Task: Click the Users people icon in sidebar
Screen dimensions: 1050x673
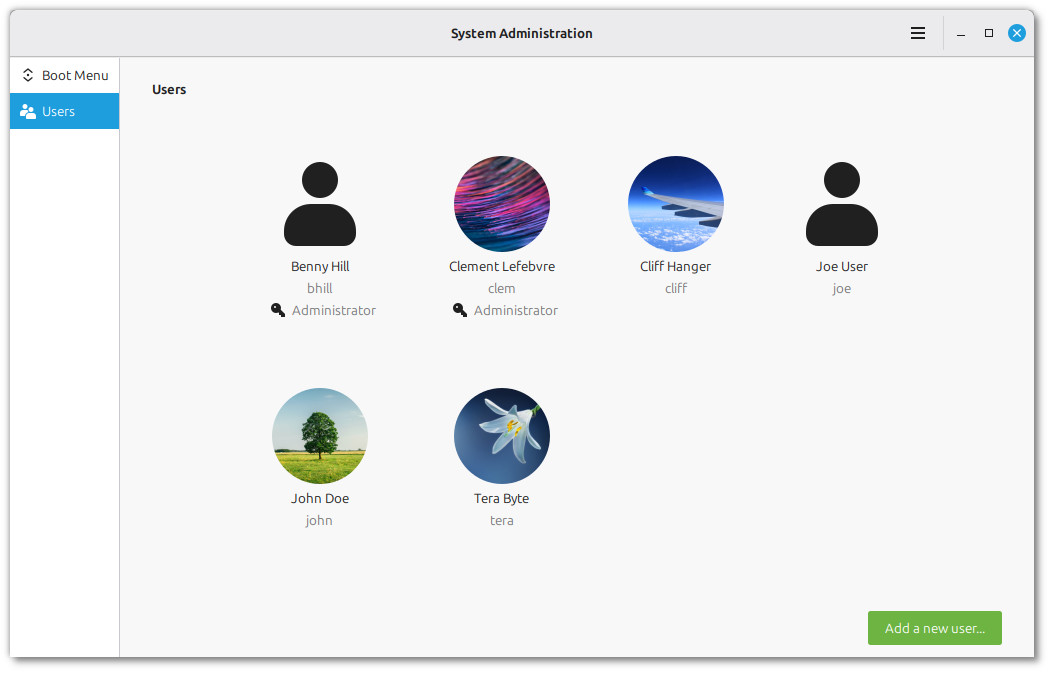Action: [x=28, y=112]
